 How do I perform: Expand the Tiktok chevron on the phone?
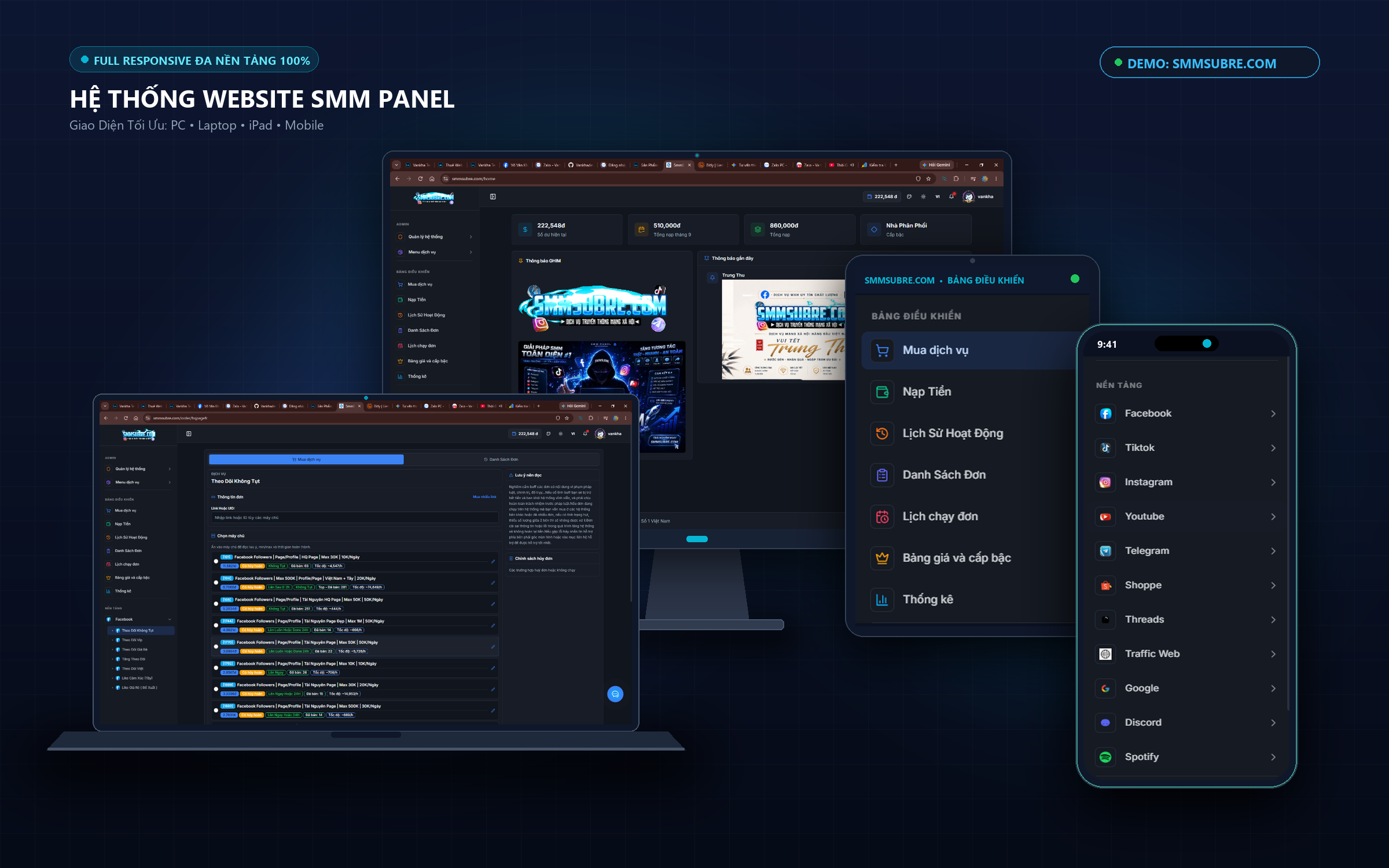pyautogui.click(x=1273, y=448)
